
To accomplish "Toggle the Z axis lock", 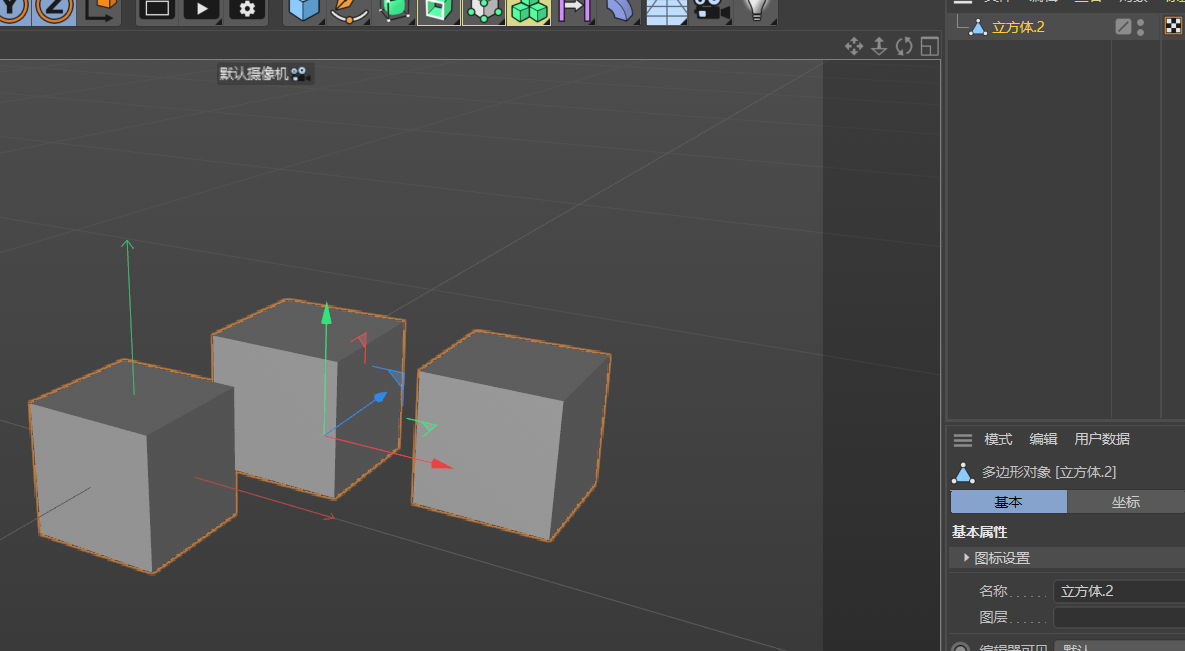I will click(x=54, y=9).
